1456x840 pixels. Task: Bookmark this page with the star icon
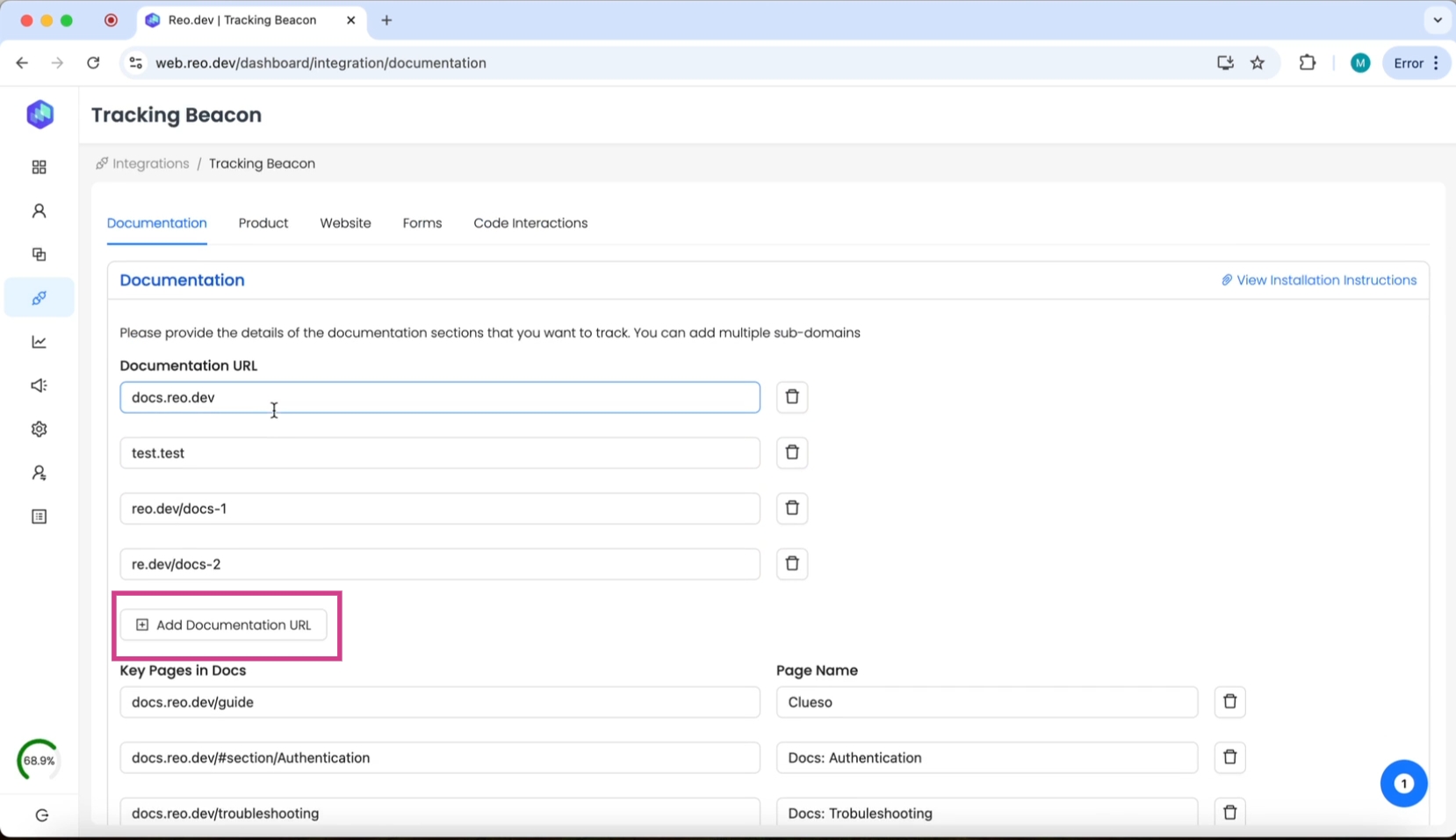[1258, 62]
